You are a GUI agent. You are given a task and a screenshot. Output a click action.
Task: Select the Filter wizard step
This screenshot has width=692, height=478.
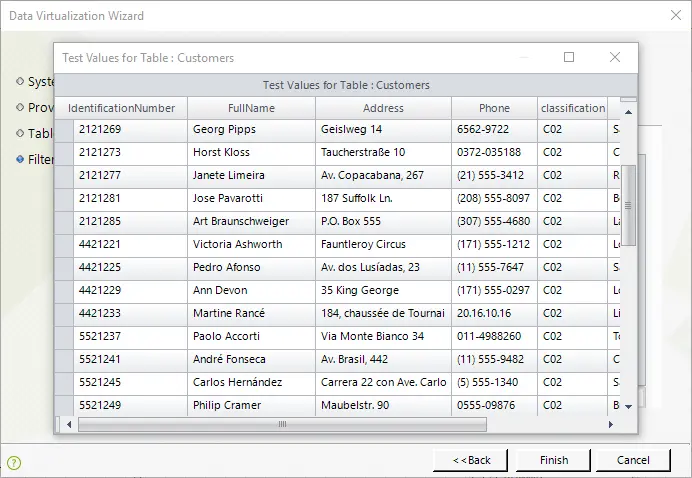[x=35, y=159]
